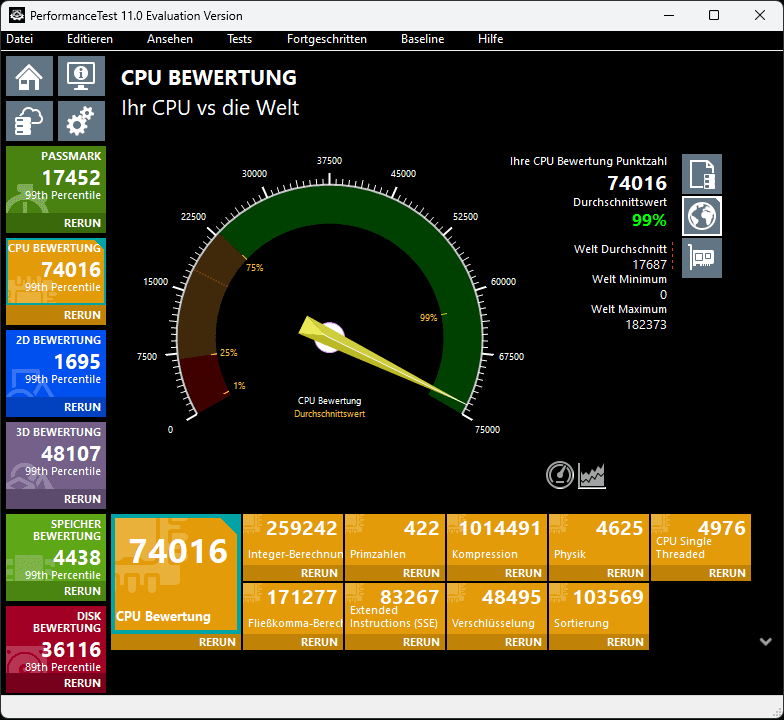Screen dimensions: 784x720
Task: Select the Physik 4625 tile
Action: click(599, 540)
